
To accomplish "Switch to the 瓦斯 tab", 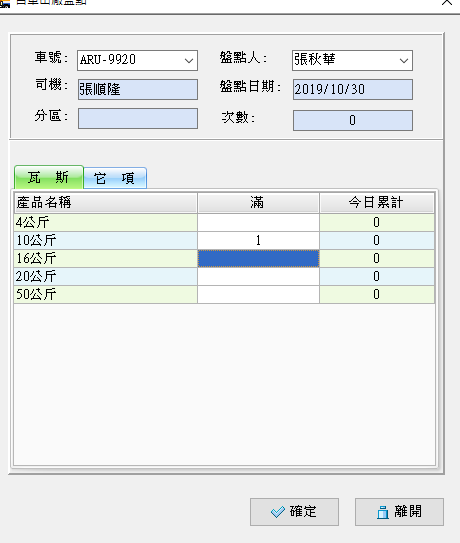I will click(49, 177).
